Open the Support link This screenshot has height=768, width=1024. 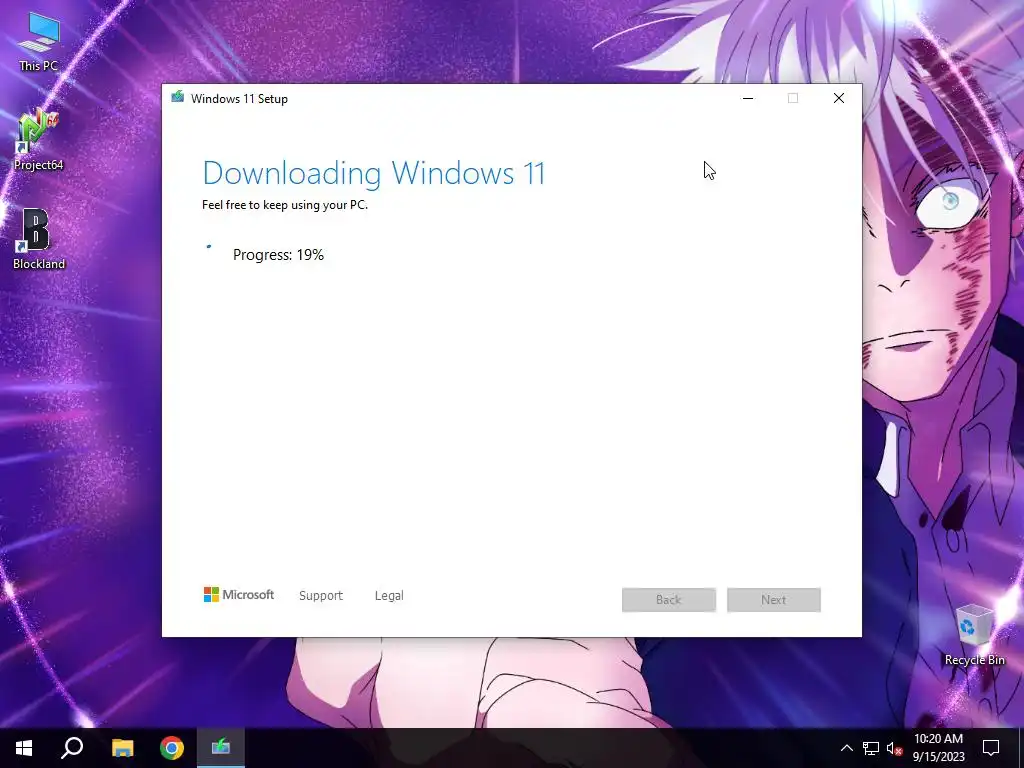pyautogui.click(x=321, y=596)
